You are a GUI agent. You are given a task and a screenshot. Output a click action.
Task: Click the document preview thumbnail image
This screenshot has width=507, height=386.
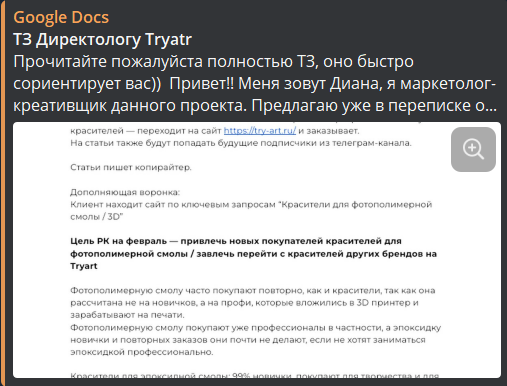click(257, 250)
